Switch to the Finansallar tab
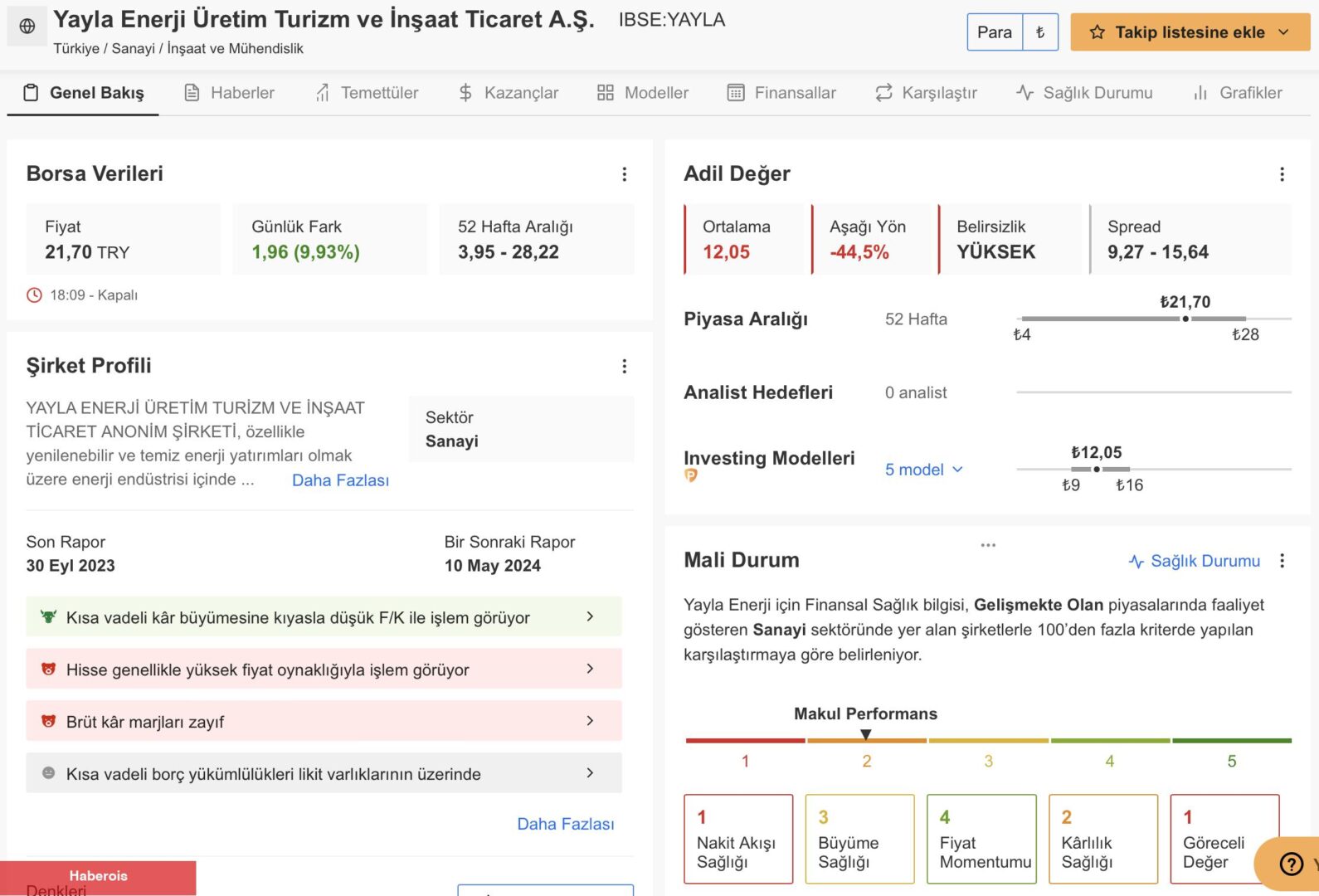1319x896 pixels. (x=781, y=93)
